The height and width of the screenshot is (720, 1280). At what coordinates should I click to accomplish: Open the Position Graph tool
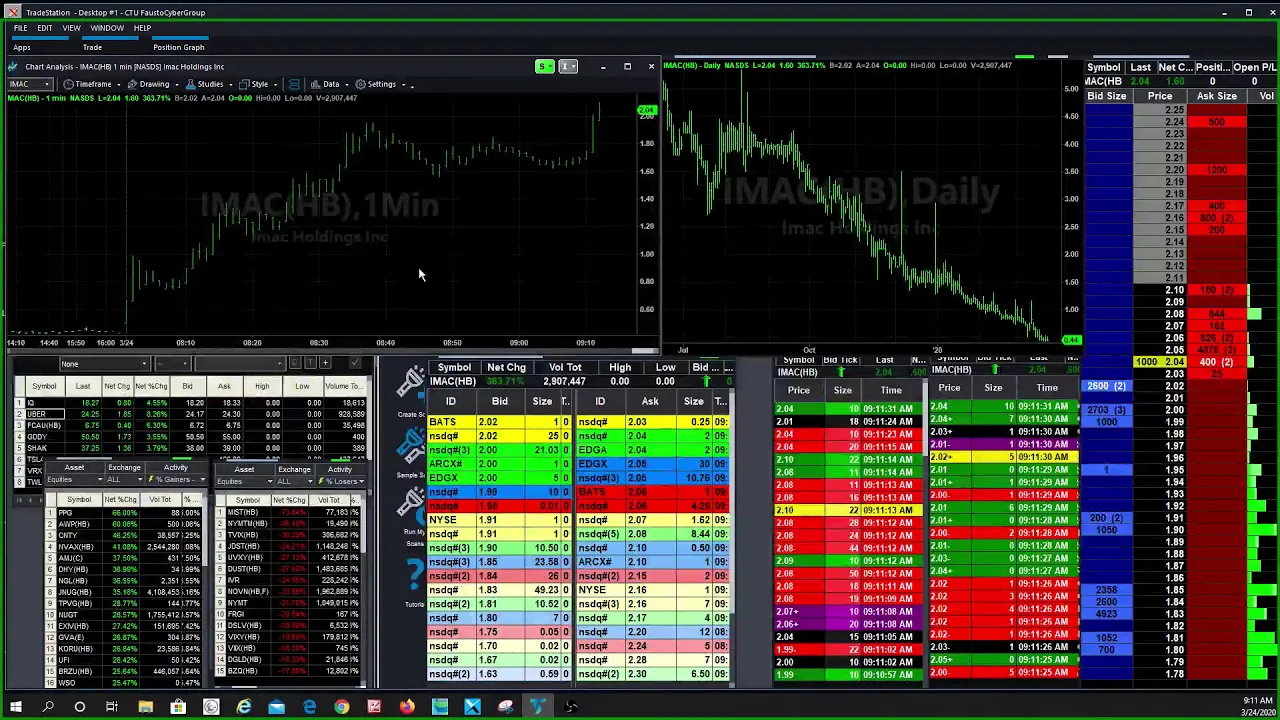(178, 47)
